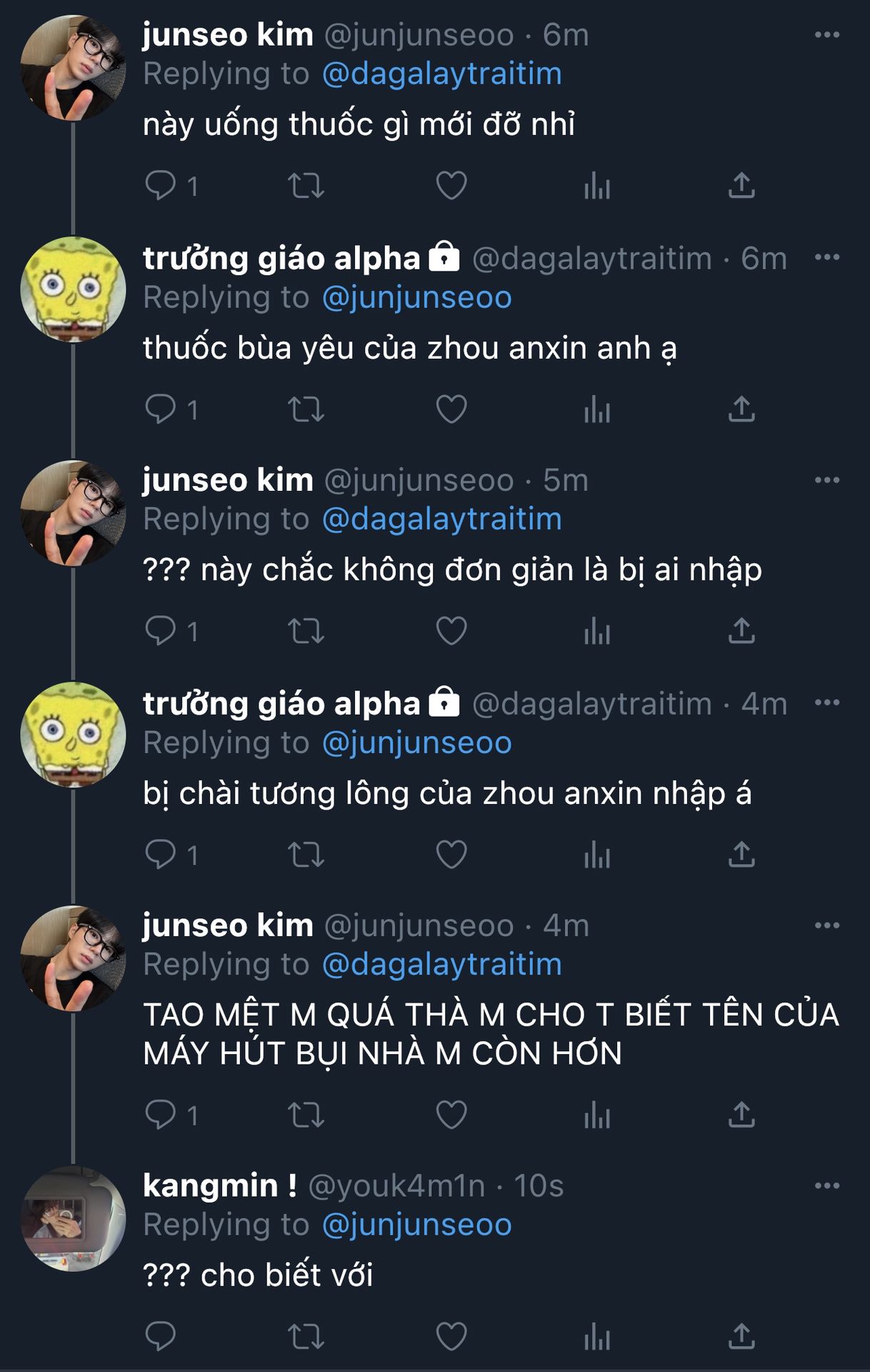Open more options on junseo's first tweet
This screenshot has width=870, height=1372.
click(x=826, y=34)
